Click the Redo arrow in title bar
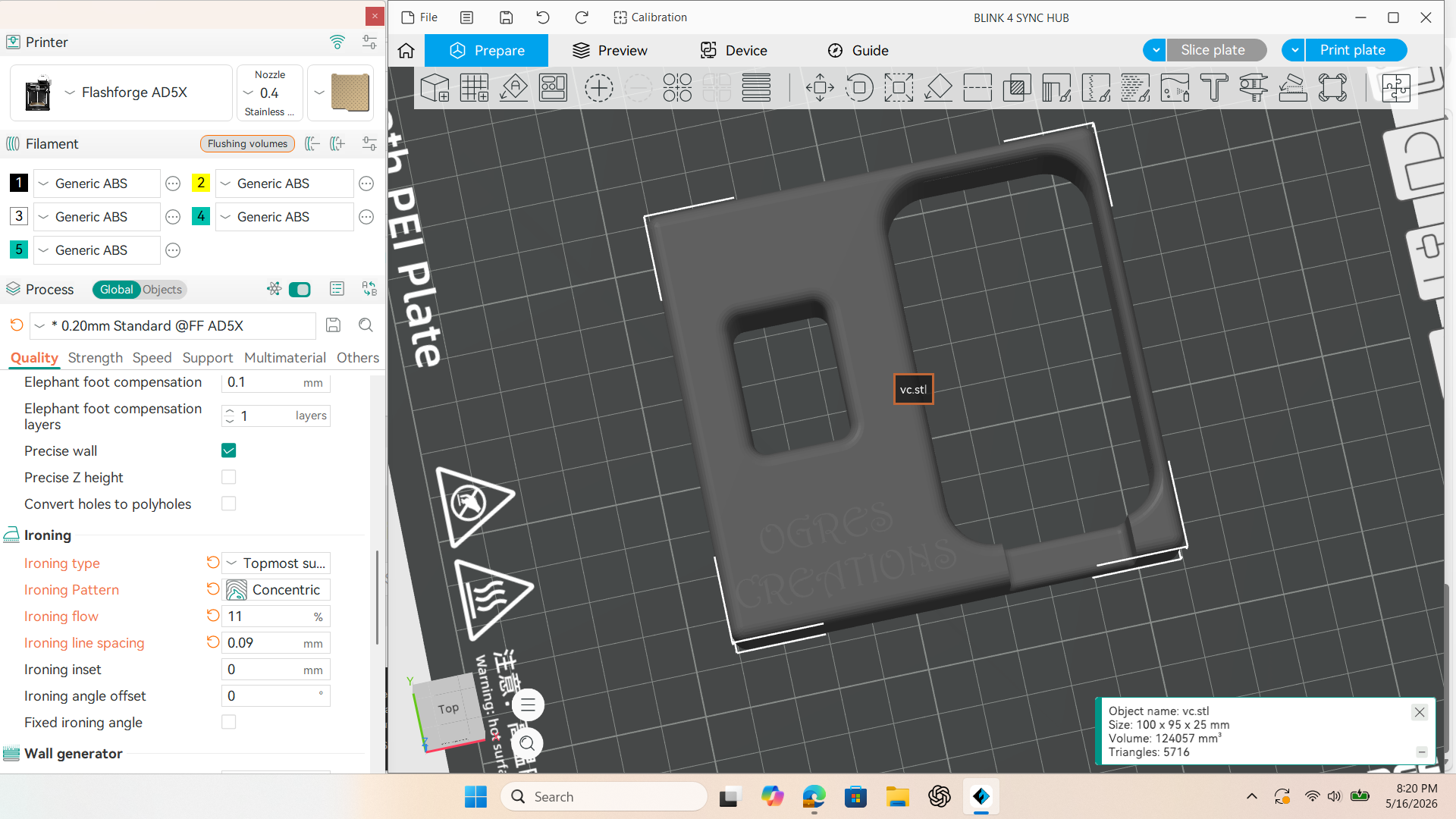Screen dimensions: 1456x819 582,17
